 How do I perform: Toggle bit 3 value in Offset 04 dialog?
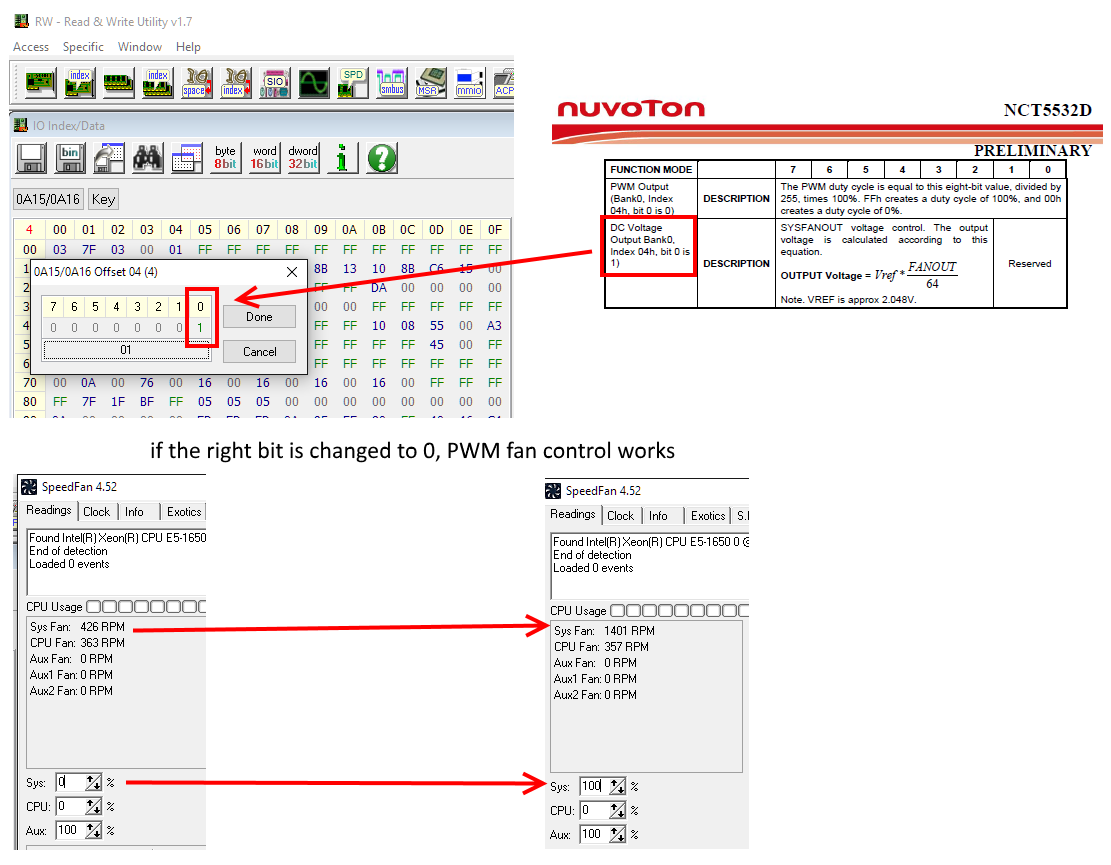137,327
